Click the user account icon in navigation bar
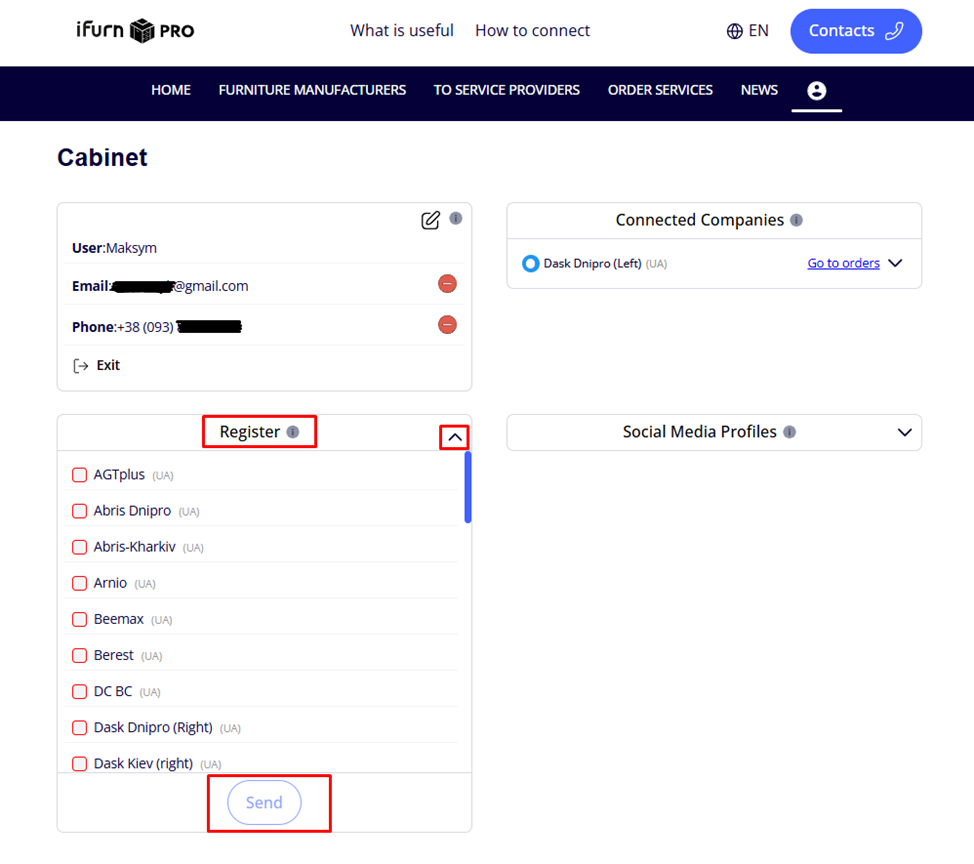The image size is (974, 864). click(x=816, y=91)
